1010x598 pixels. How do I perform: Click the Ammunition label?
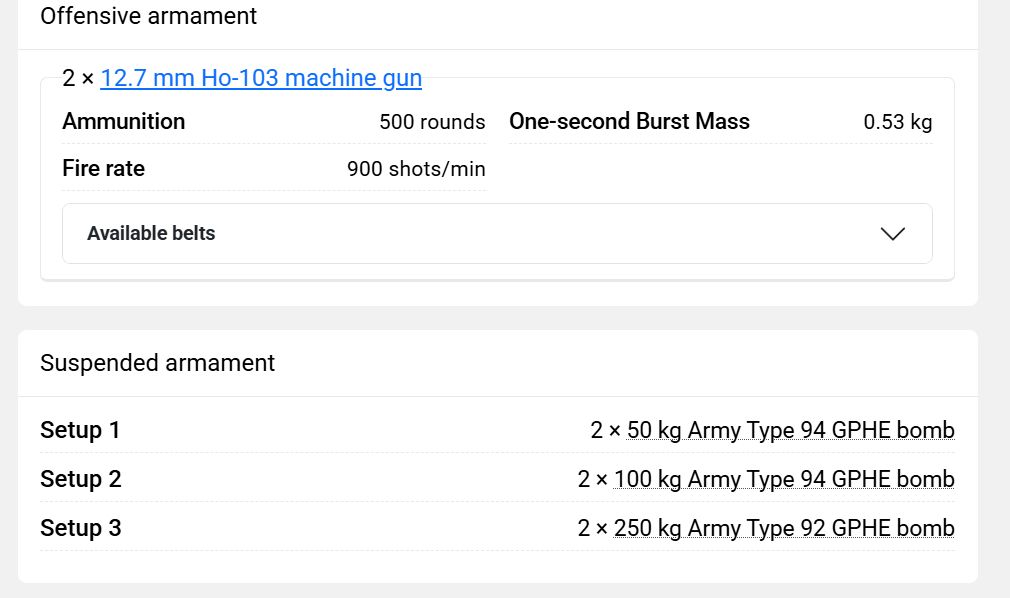point(123,121)
